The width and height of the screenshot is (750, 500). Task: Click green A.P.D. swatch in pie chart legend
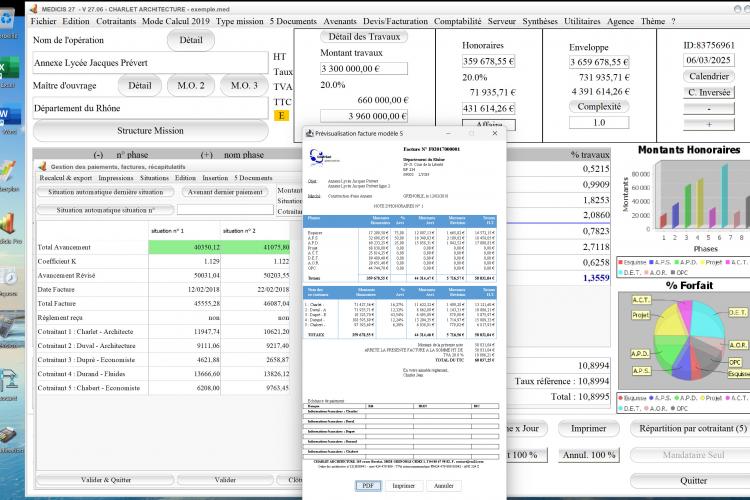coord(677,398)
